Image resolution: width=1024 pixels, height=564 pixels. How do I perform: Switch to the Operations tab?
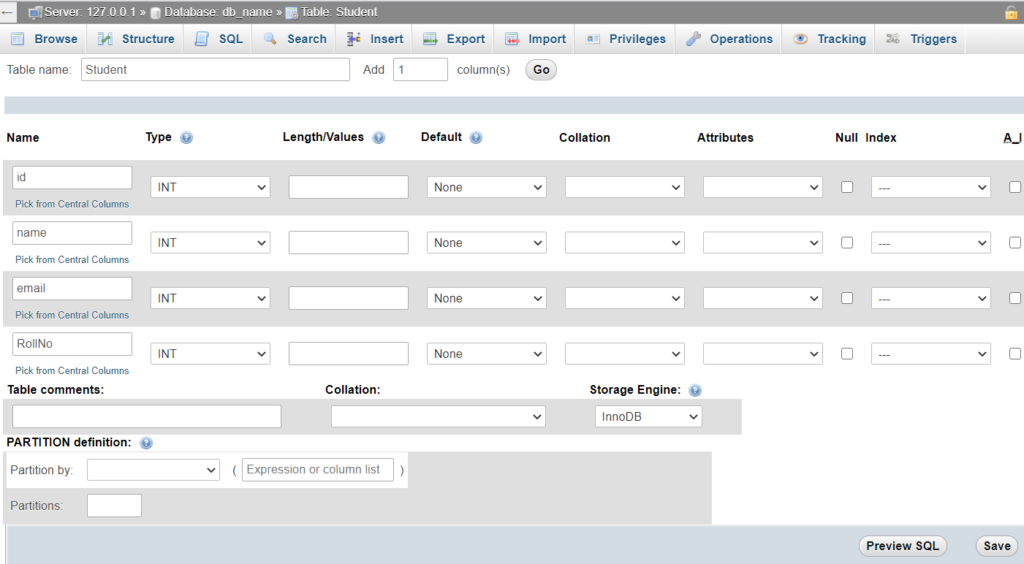pyautogui.click(x=729, y=39)
